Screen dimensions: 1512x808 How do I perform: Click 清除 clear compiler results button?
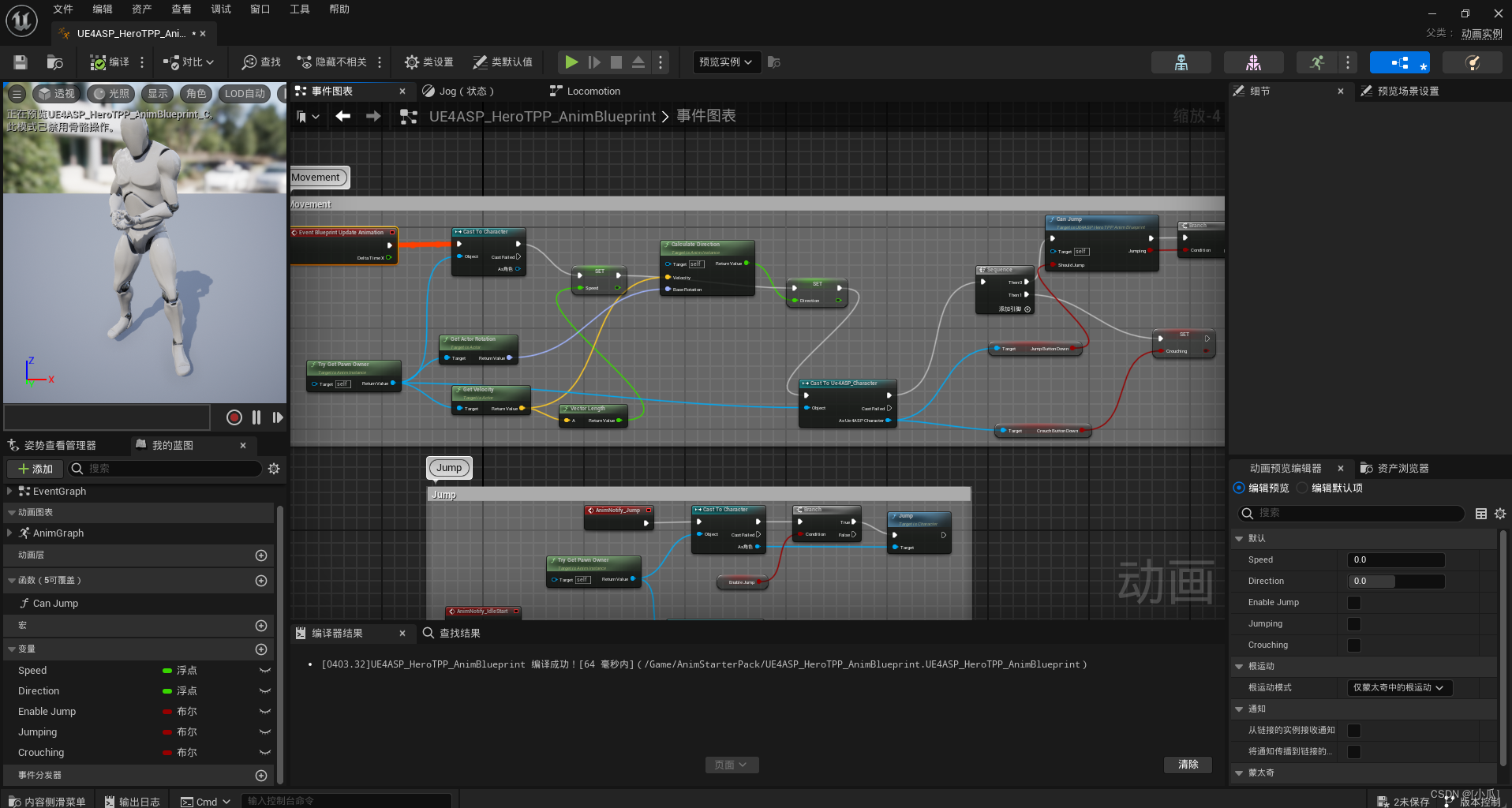tap(1188, 765)
